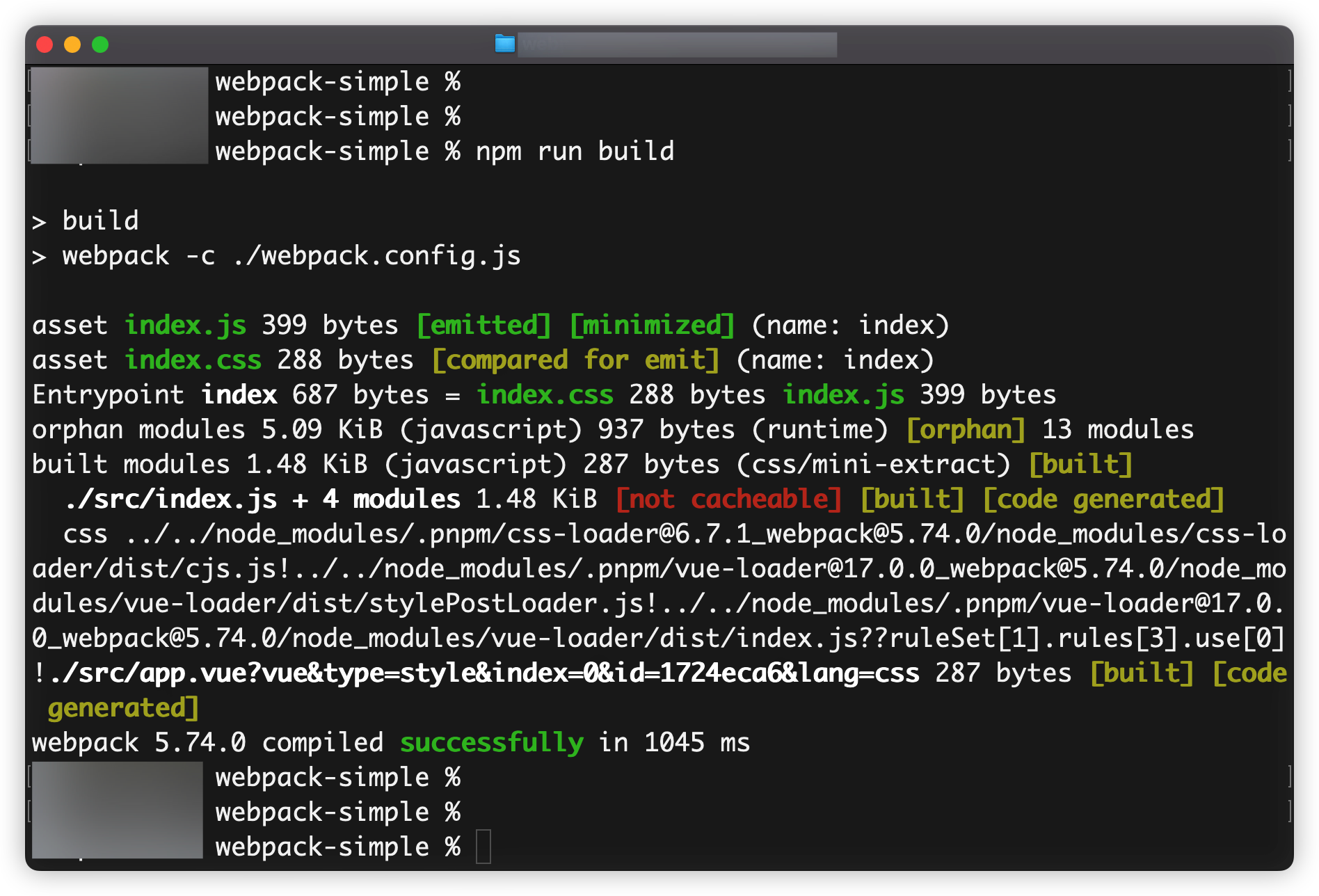Click the bold './src/index.js + 4 modules' text
Screen dimensions: 1319x896
(x=262, y=499)
